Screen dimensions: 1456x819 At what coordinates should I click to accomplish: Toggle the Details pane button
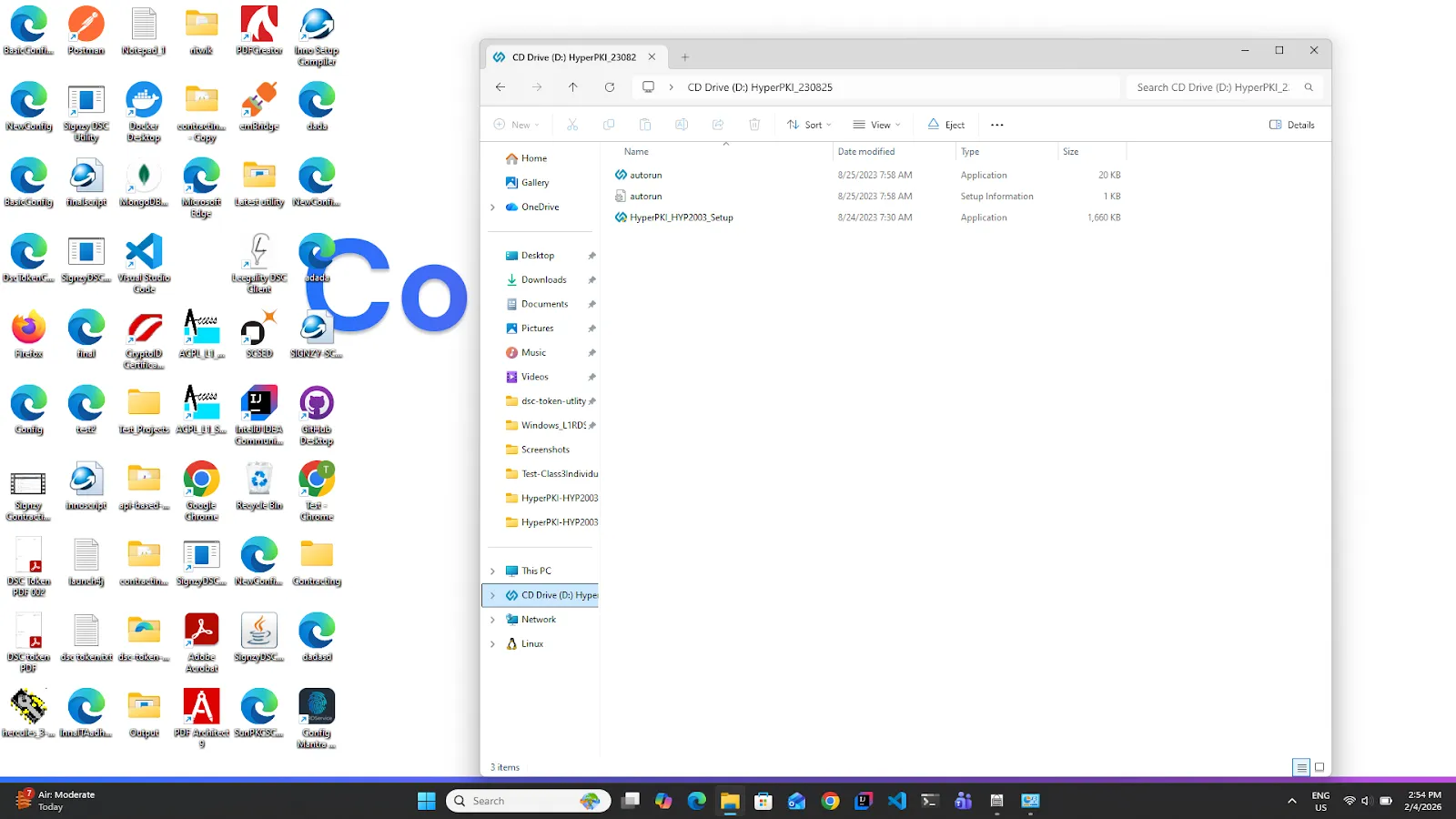point(1292,125)
